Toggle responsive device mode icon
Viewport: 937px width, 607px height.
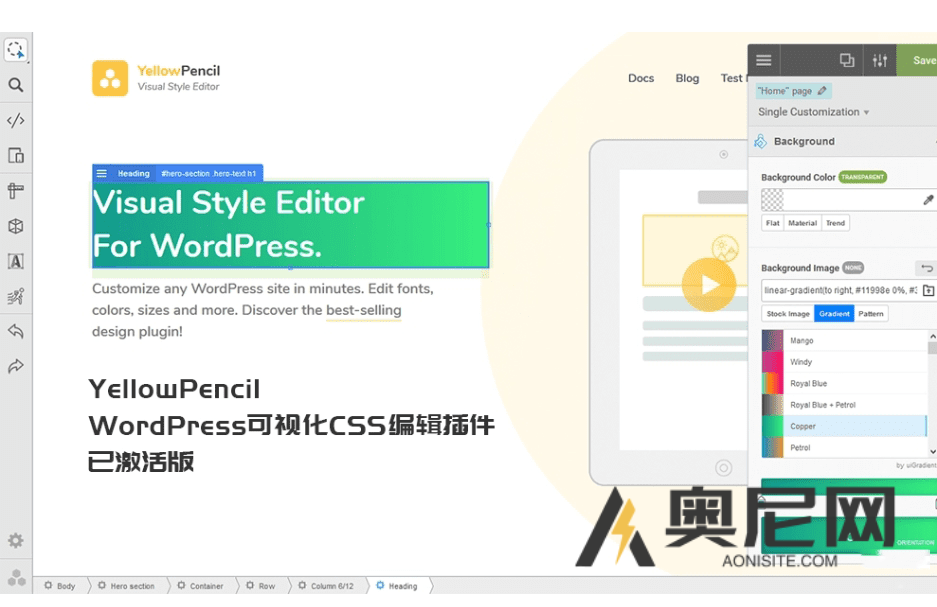pos(16,155)
